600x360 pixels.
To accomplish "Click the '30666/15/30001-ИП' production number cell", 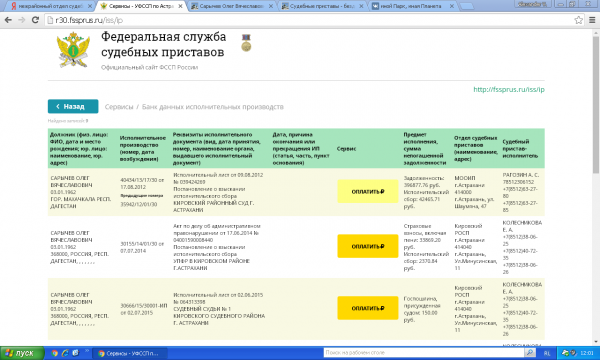I will pos(143,309).
